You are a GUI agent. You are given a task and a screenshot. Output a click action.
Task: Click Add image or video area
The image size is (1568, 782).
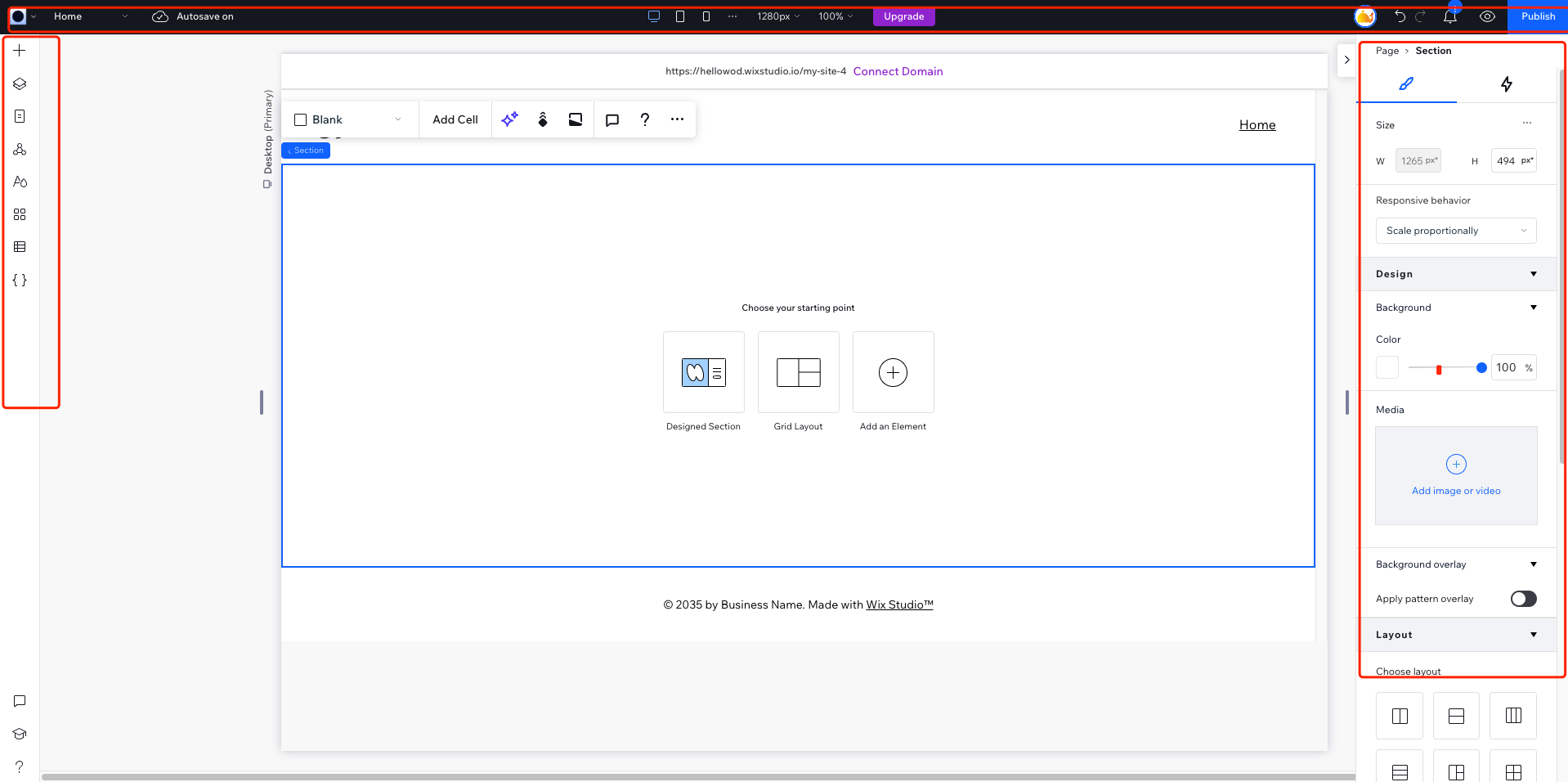pyautogui.click(x=1456, y=475)
